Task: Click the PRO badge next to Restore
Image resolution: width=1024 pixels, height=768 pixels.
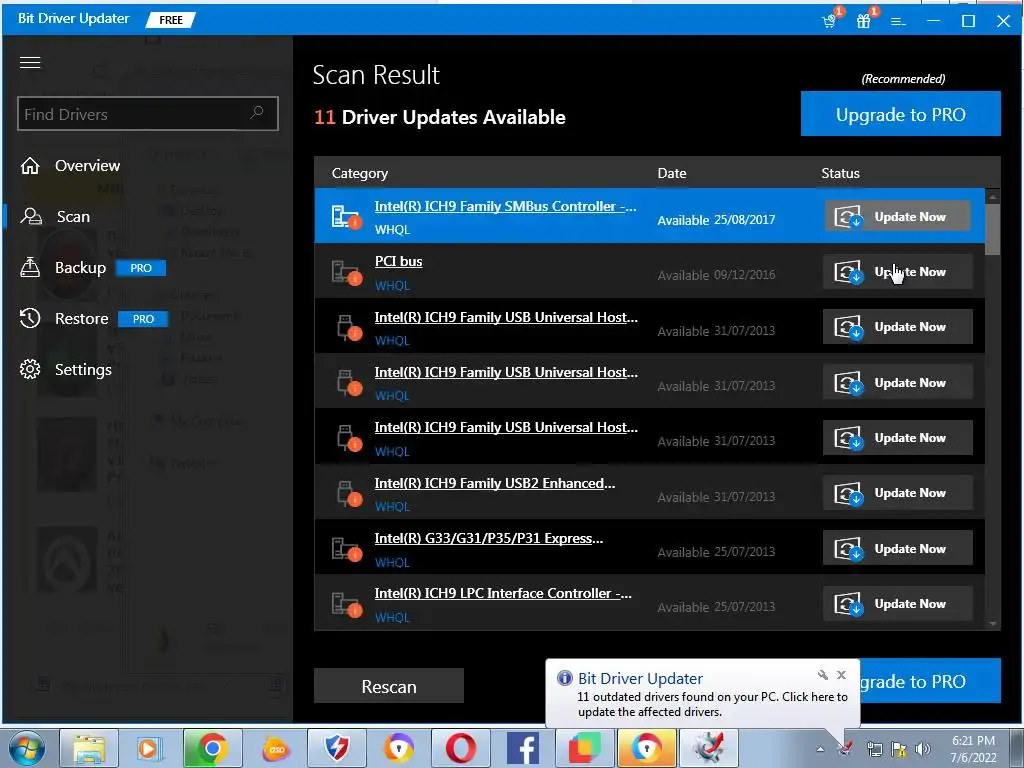Action: 143,319
